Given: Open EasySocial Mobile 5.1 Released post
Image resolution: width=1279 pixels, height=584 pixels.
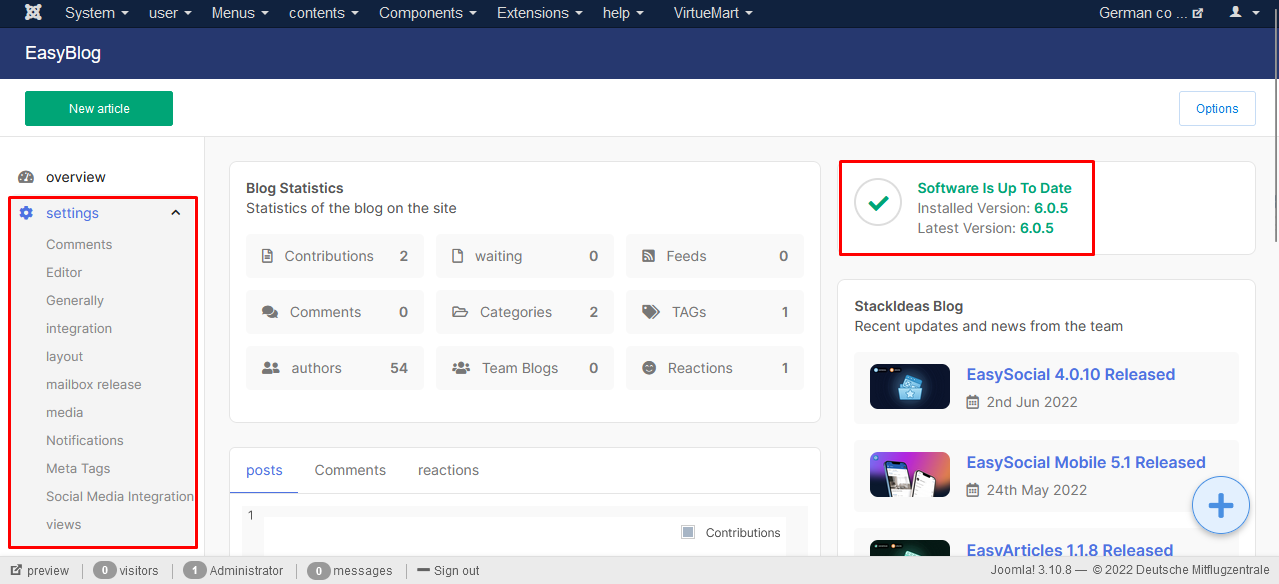Looking at the screenshot, I should click(x=1086, y=462).
